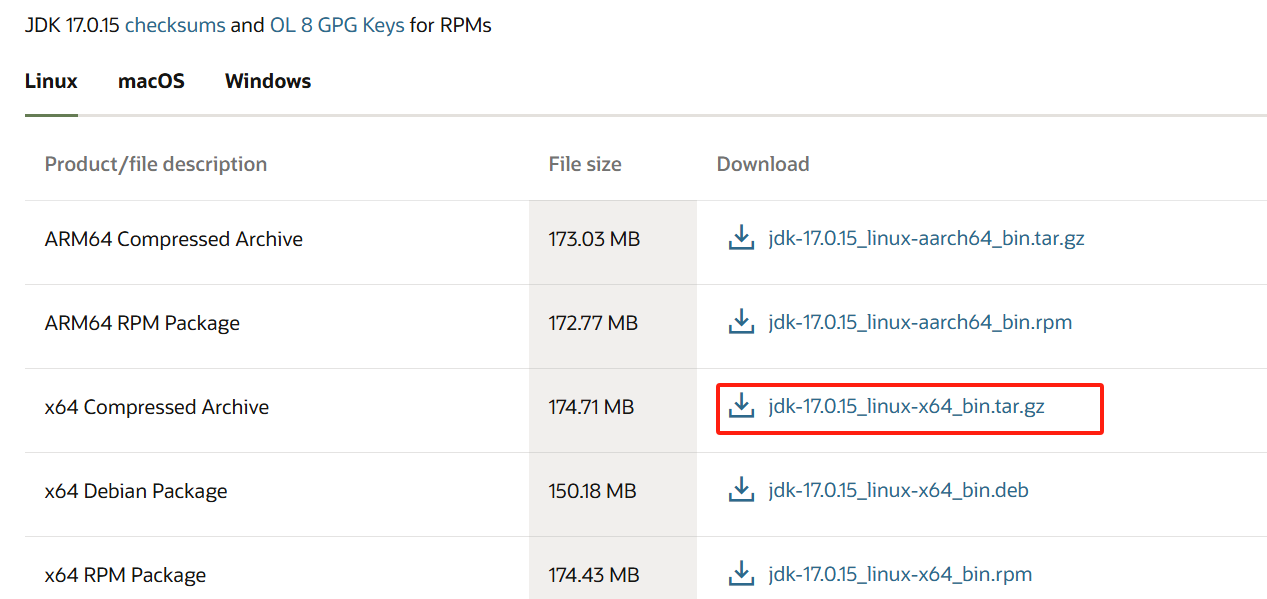Download jdk-17.0.15_linux-x64_bin.rpm

pyautogui.click(x=900, y=575)
